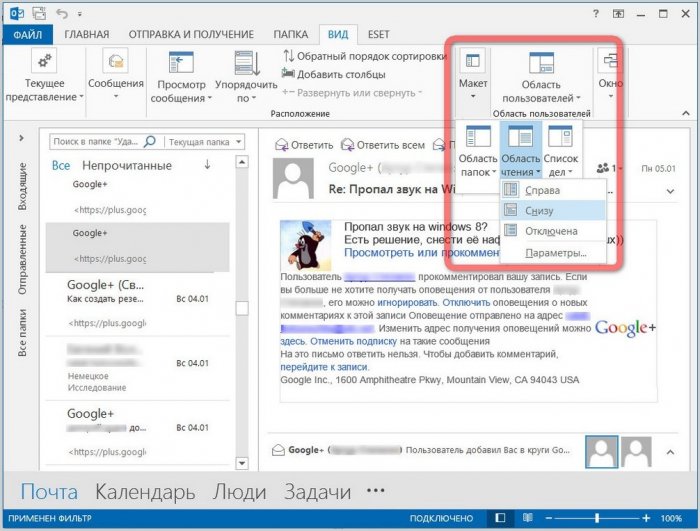Open the Help question mark
The image size is (700, 531).
click(x=596, y=13)
